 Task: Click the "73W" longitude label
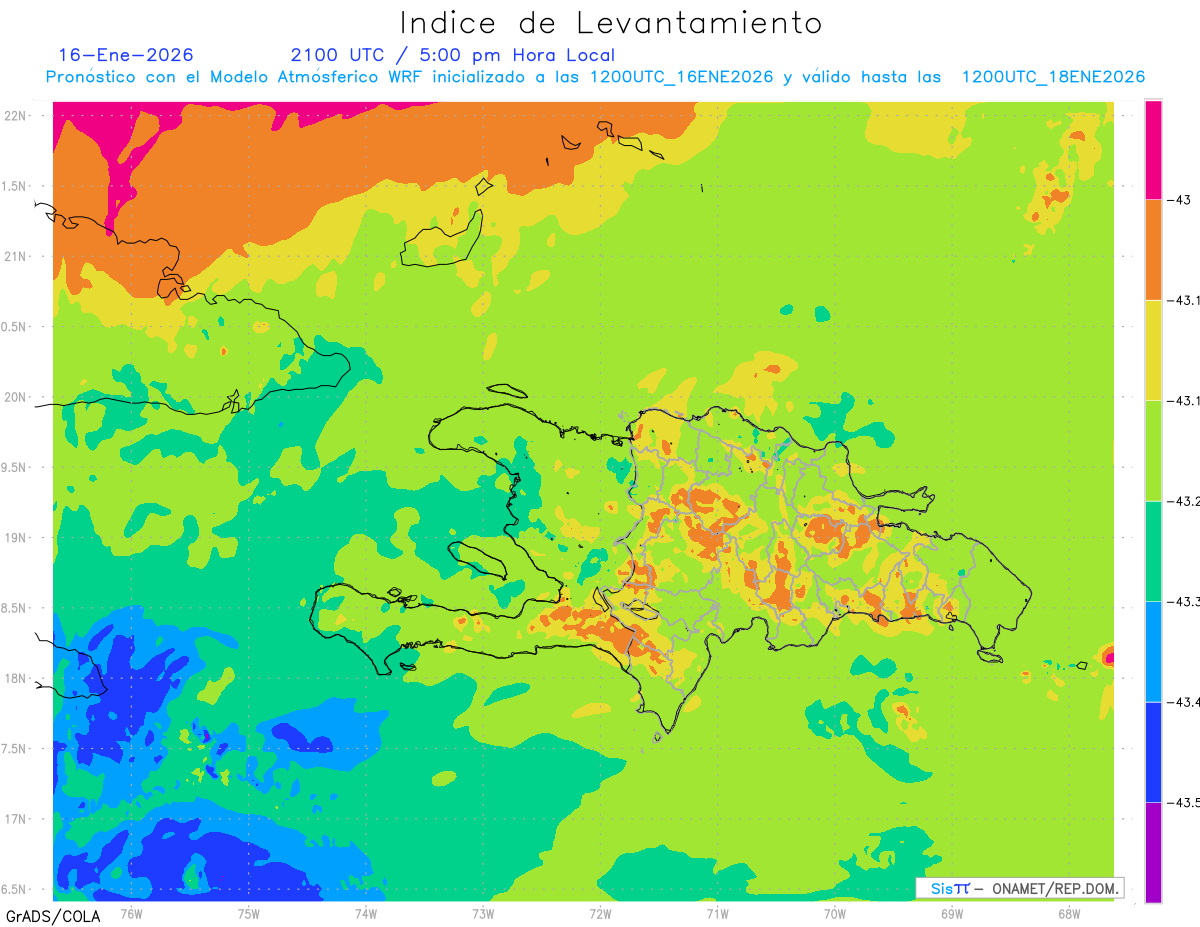pos(483,913)
